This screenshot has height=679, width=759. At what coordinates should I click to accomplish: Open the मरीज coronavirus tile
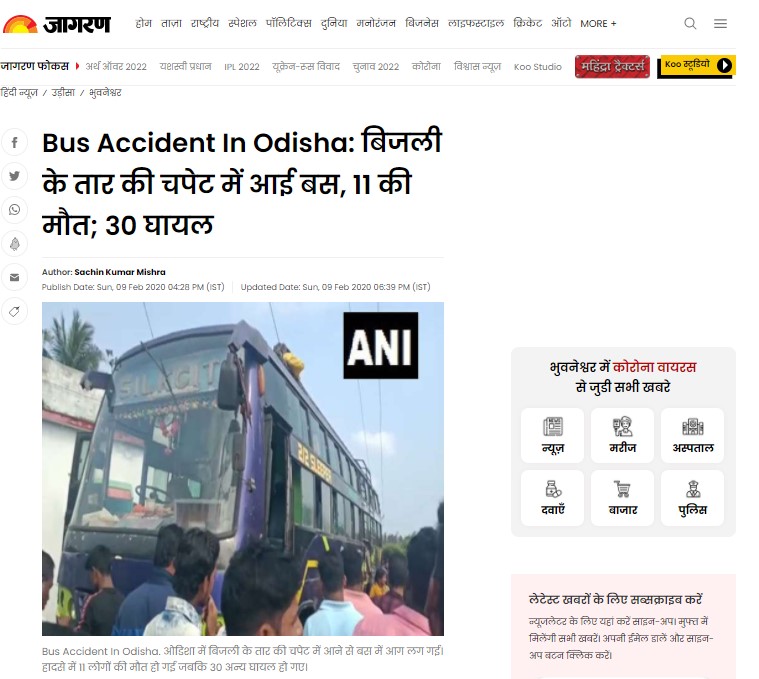pos(622,435)
